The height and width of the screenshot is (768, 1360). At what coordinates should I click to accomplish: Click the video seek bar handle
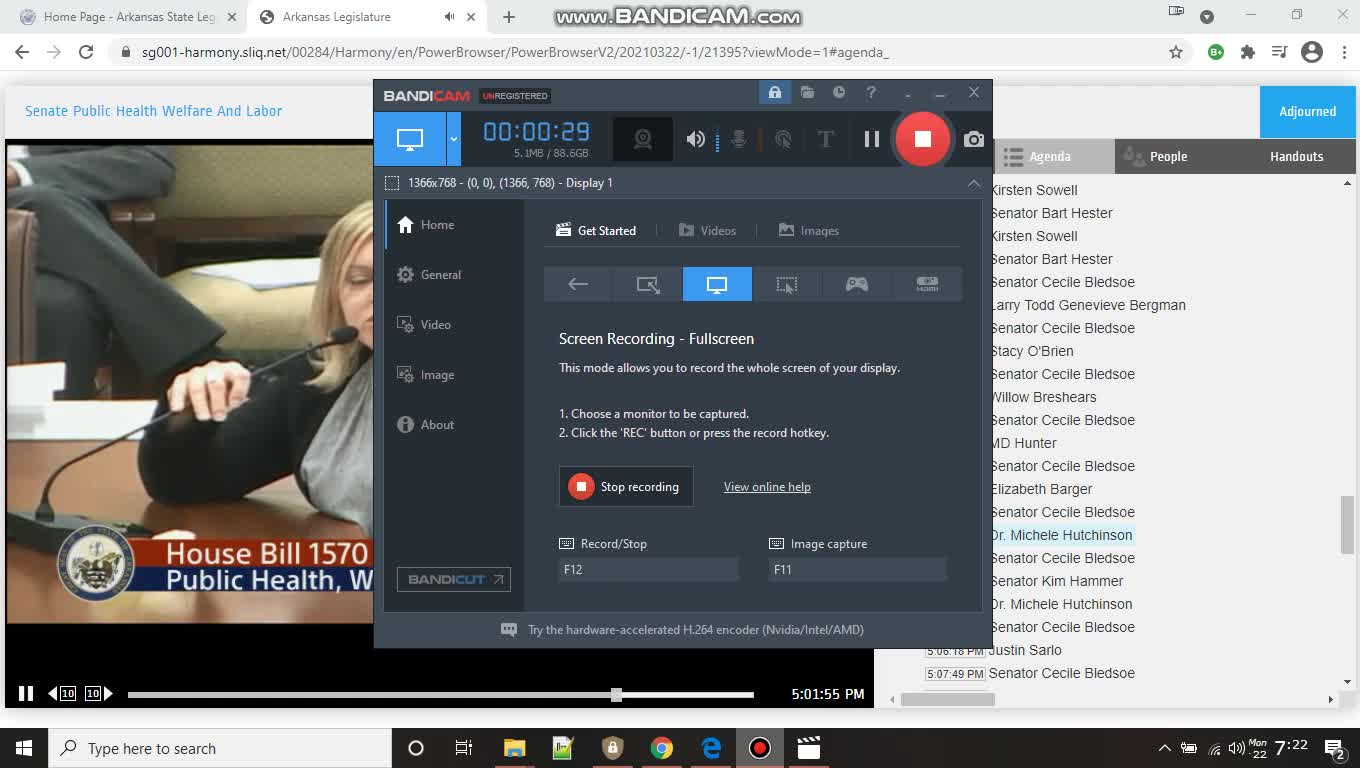[617, 694]
